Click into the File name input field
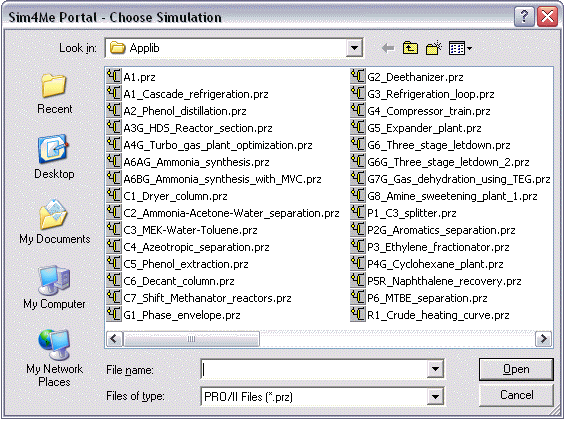The width and height of the screenshot is (566, 421). pyautogui.click(x=314, y=369)
